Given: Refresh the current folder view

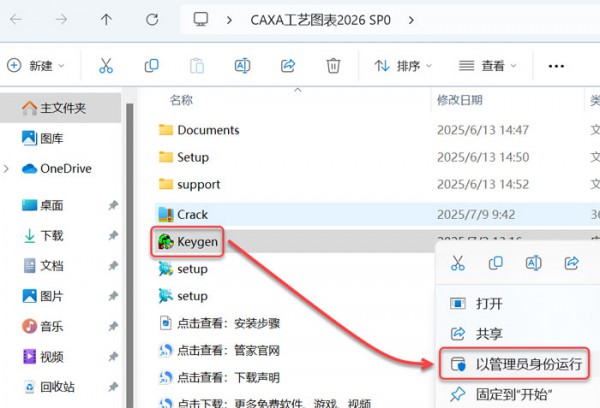Looking at the screenshot, I should click(152, 19).
